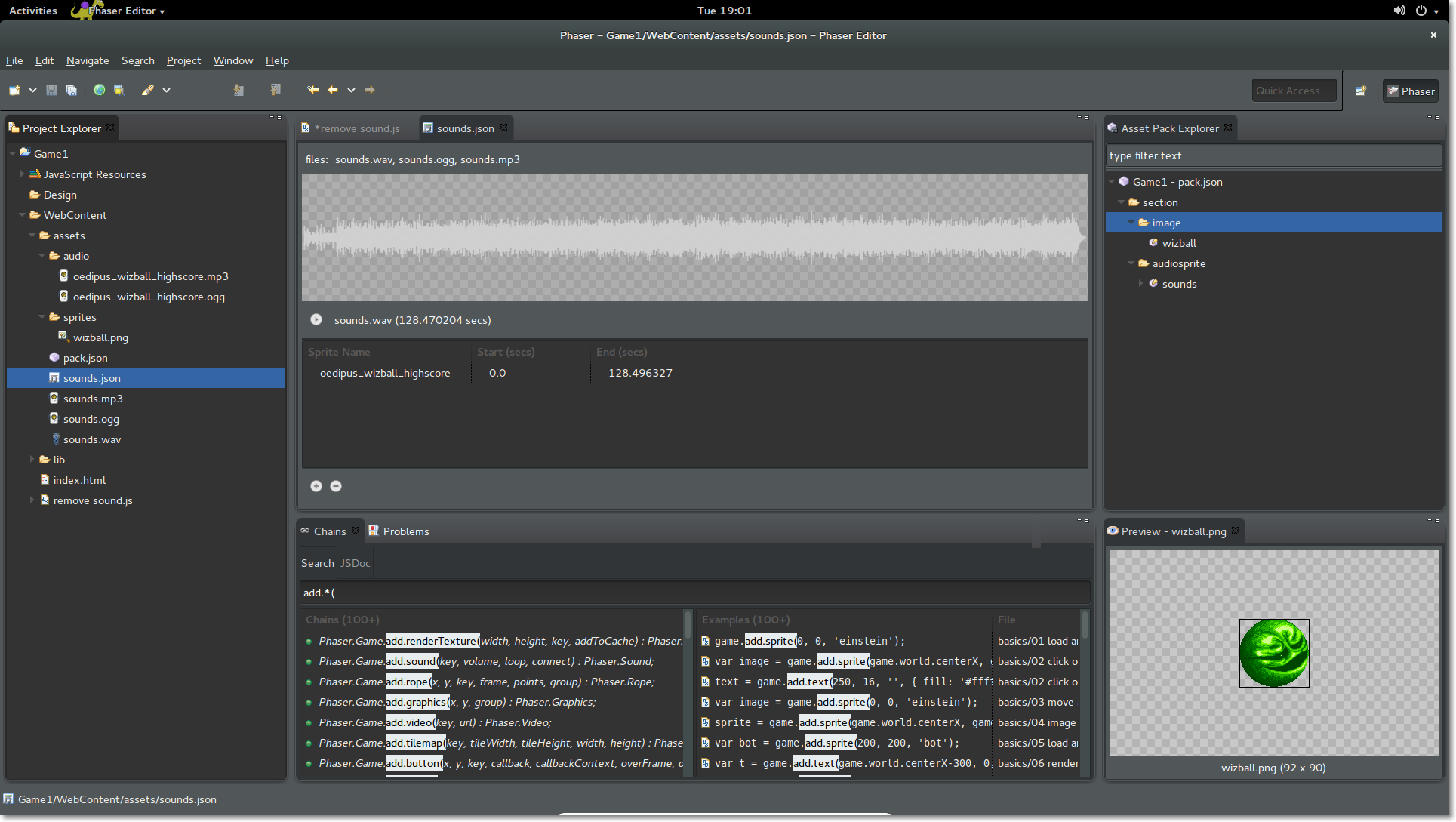Click the add sprite entry icon in toolbar
Viewport: 1456px width, 822px height.
tap(316, 486)
